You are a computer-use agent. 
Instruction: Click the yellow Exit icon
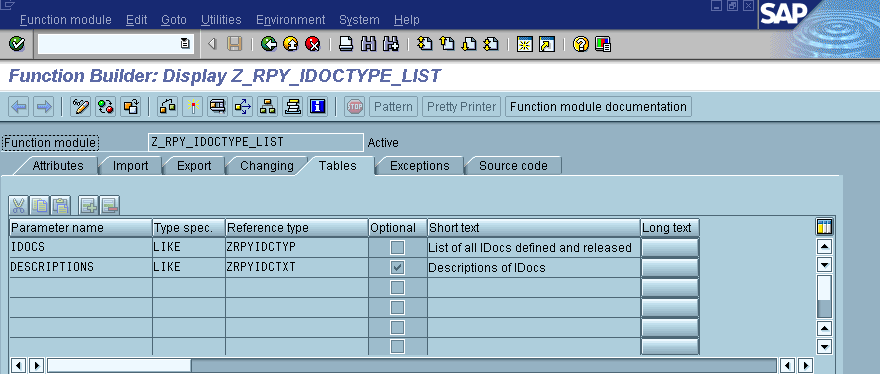pos(290,44)
